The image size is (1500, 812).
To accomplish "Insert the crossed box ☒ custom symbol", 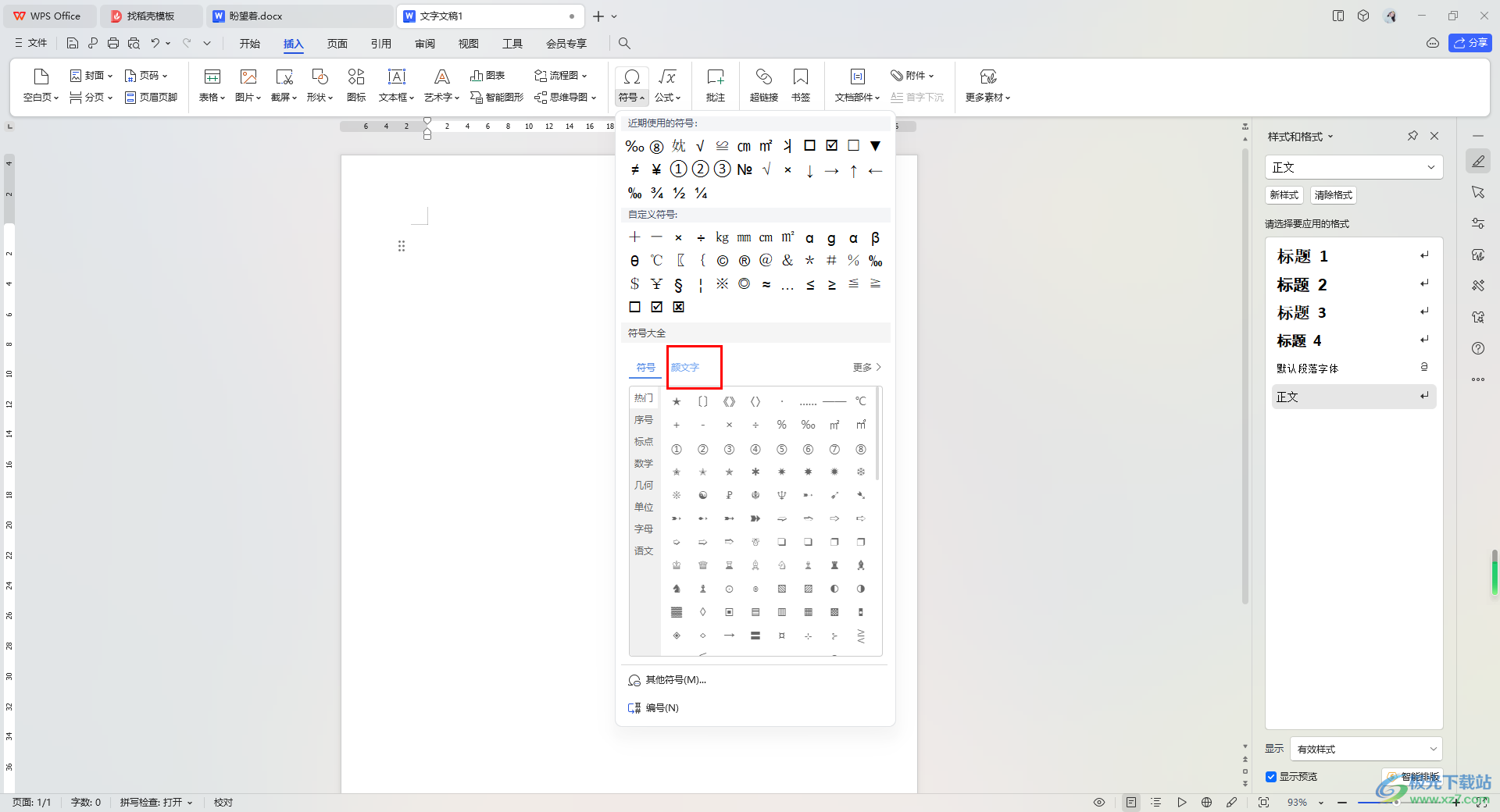I will pyautogui.click(x=678, y=307).
